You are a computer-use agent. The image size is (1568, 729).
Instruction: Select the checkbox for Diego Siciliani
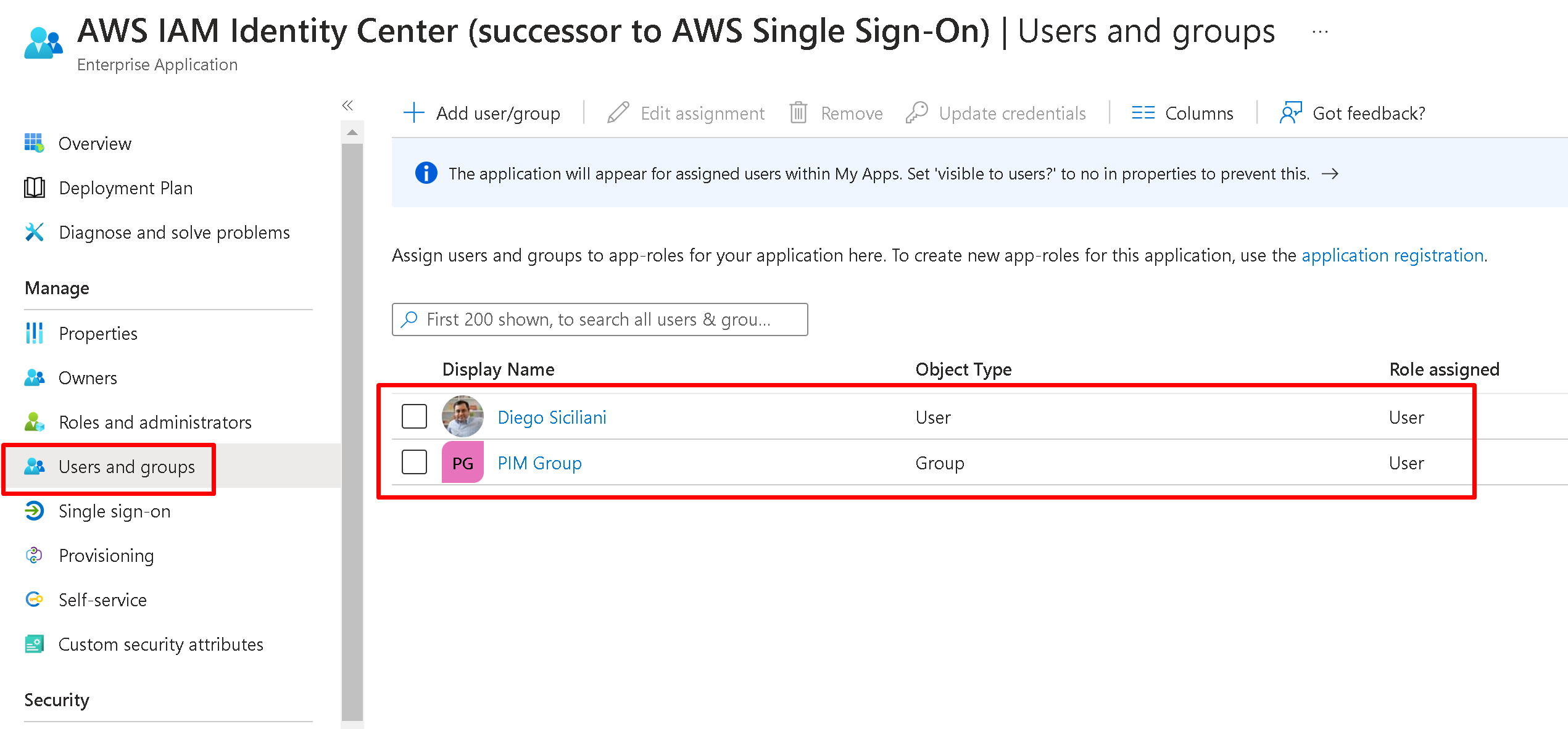click(414, 416)
